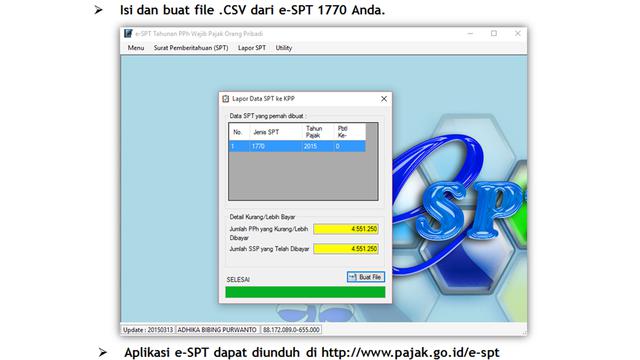Click the green SELESAI progress bar
Image resolution: width=640 pixels, height=360 pixels.
[x=305, y=292]
